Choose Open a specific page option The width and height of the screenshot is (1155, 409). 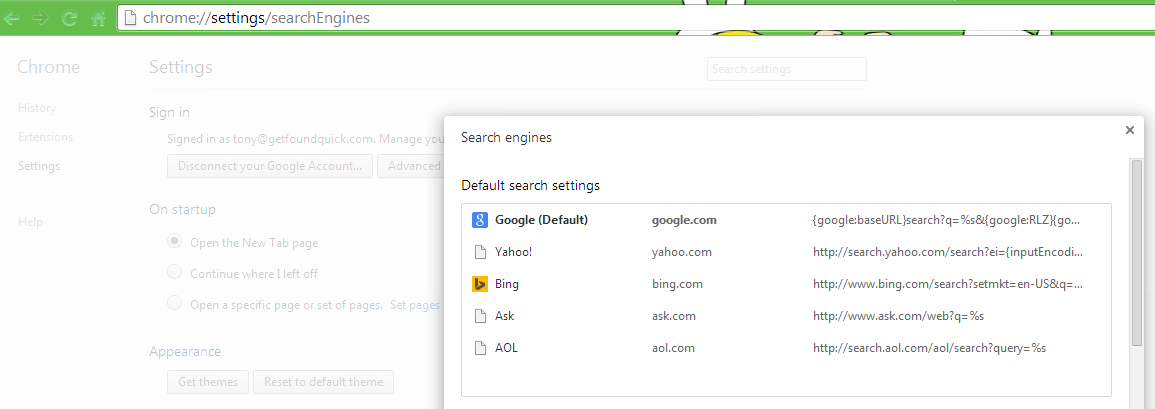point(175,304)
